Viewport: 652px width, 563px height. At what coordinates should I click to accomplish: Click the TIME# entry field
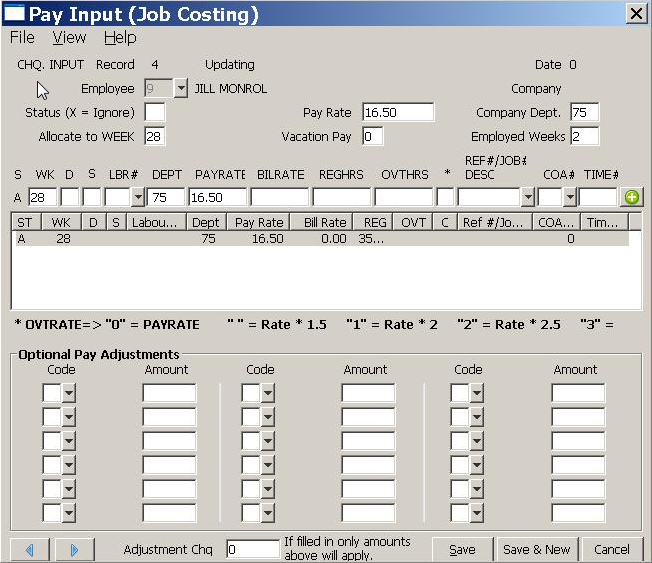(598, 197)
